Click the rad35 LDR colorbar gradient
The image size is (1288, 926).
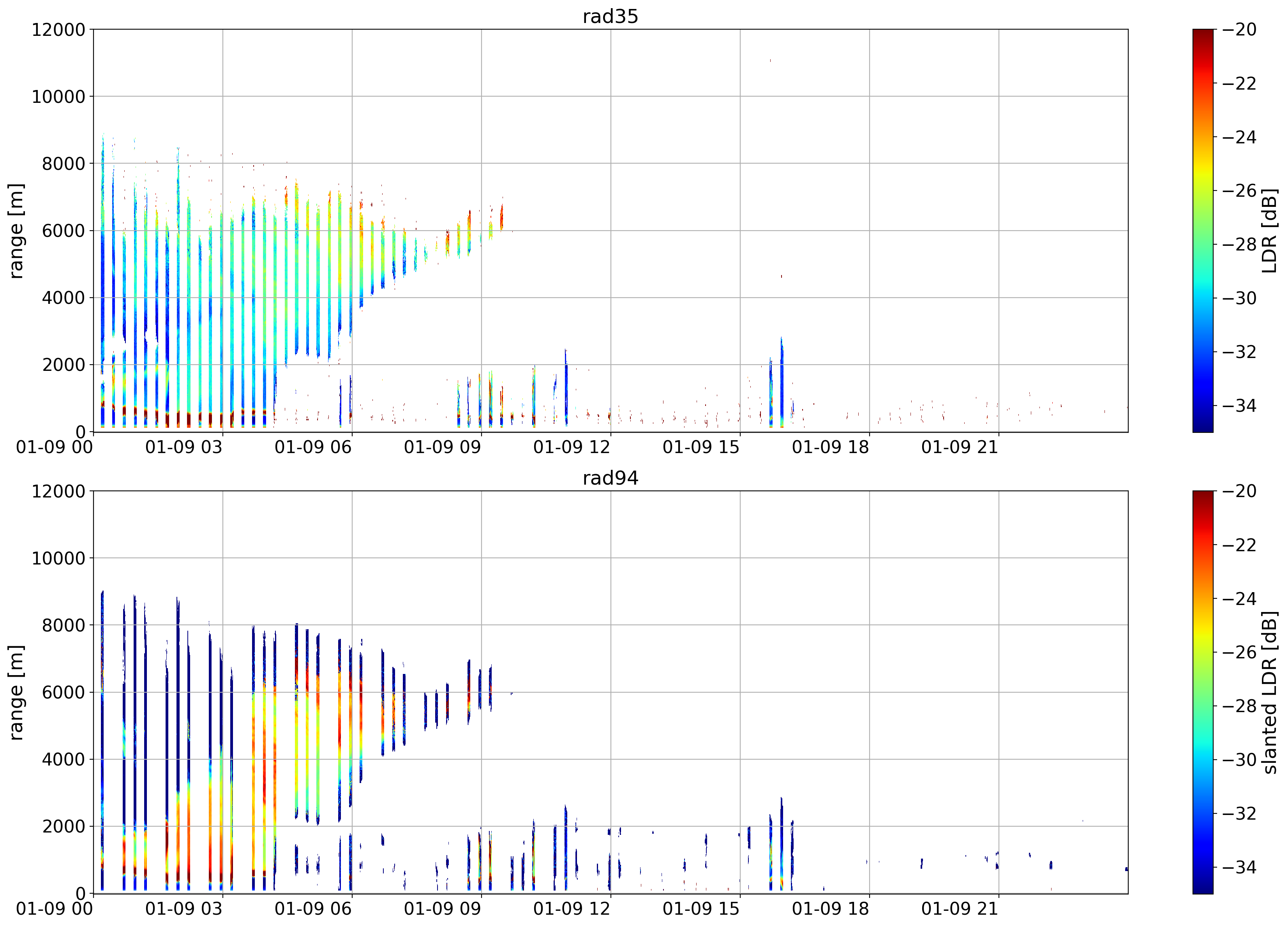pos(1203,231)
